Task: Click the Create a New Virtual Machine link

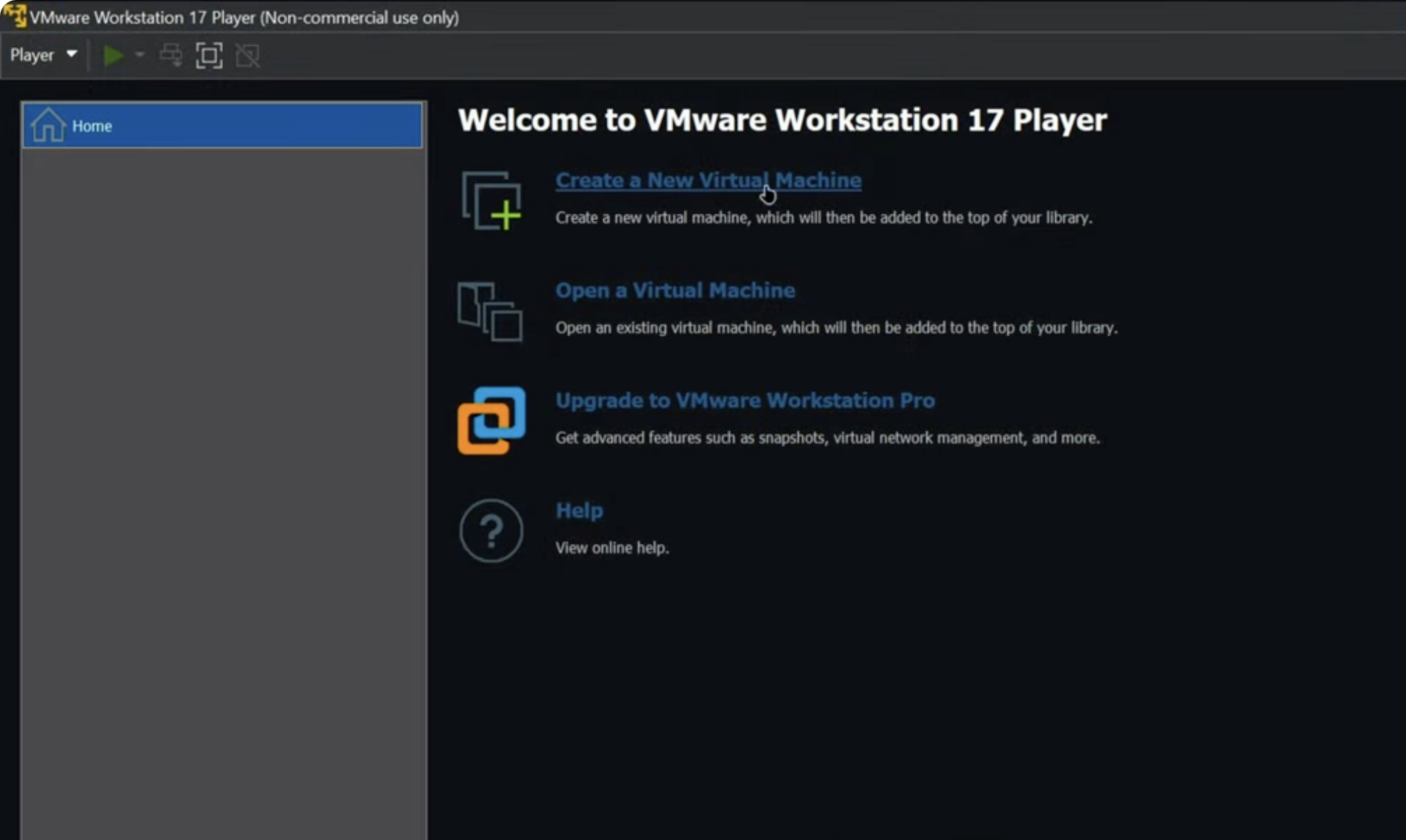Action: click(x=709, y=180)
